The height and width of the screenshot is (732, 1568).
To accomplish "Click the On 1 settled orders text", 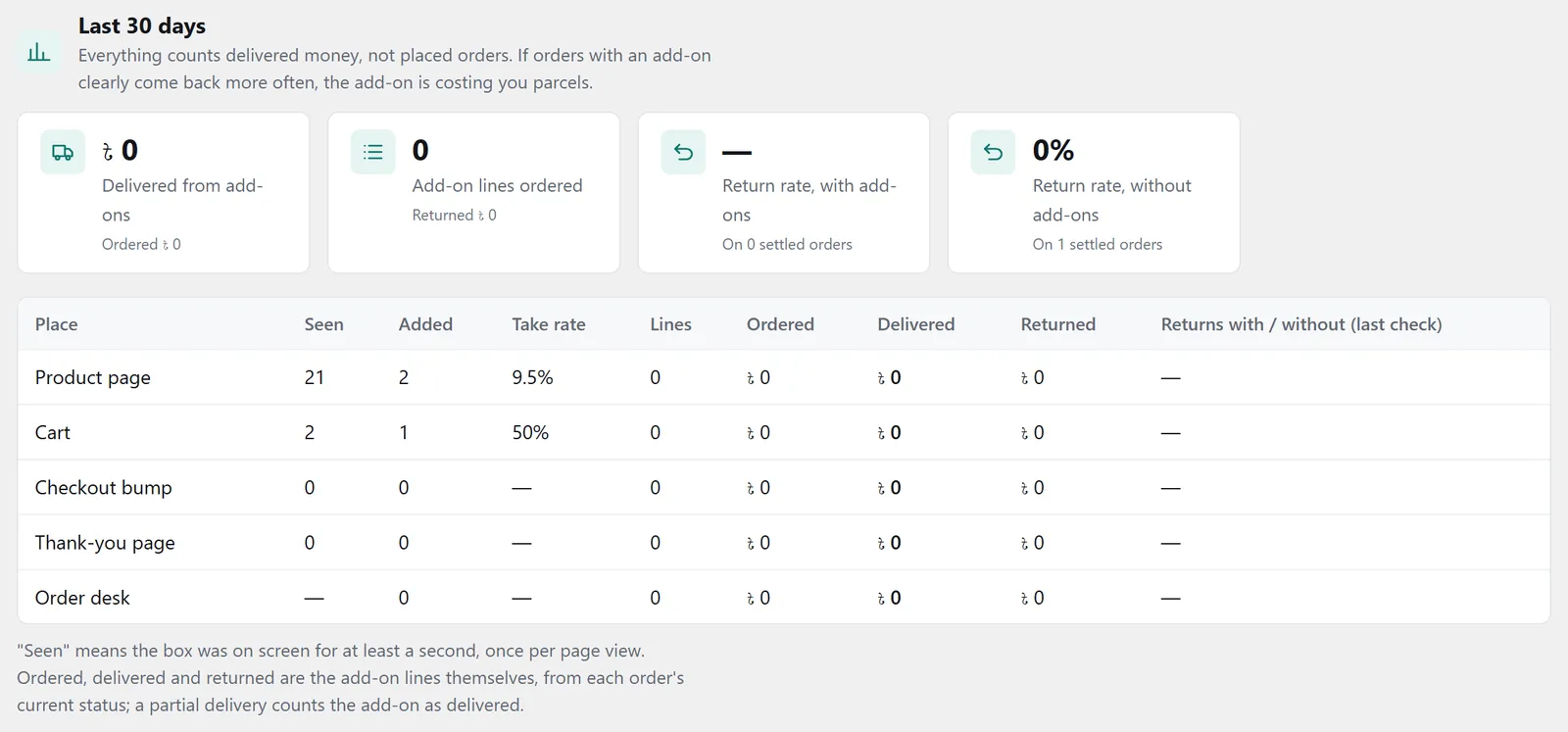I will click(x=1097, y=244).
